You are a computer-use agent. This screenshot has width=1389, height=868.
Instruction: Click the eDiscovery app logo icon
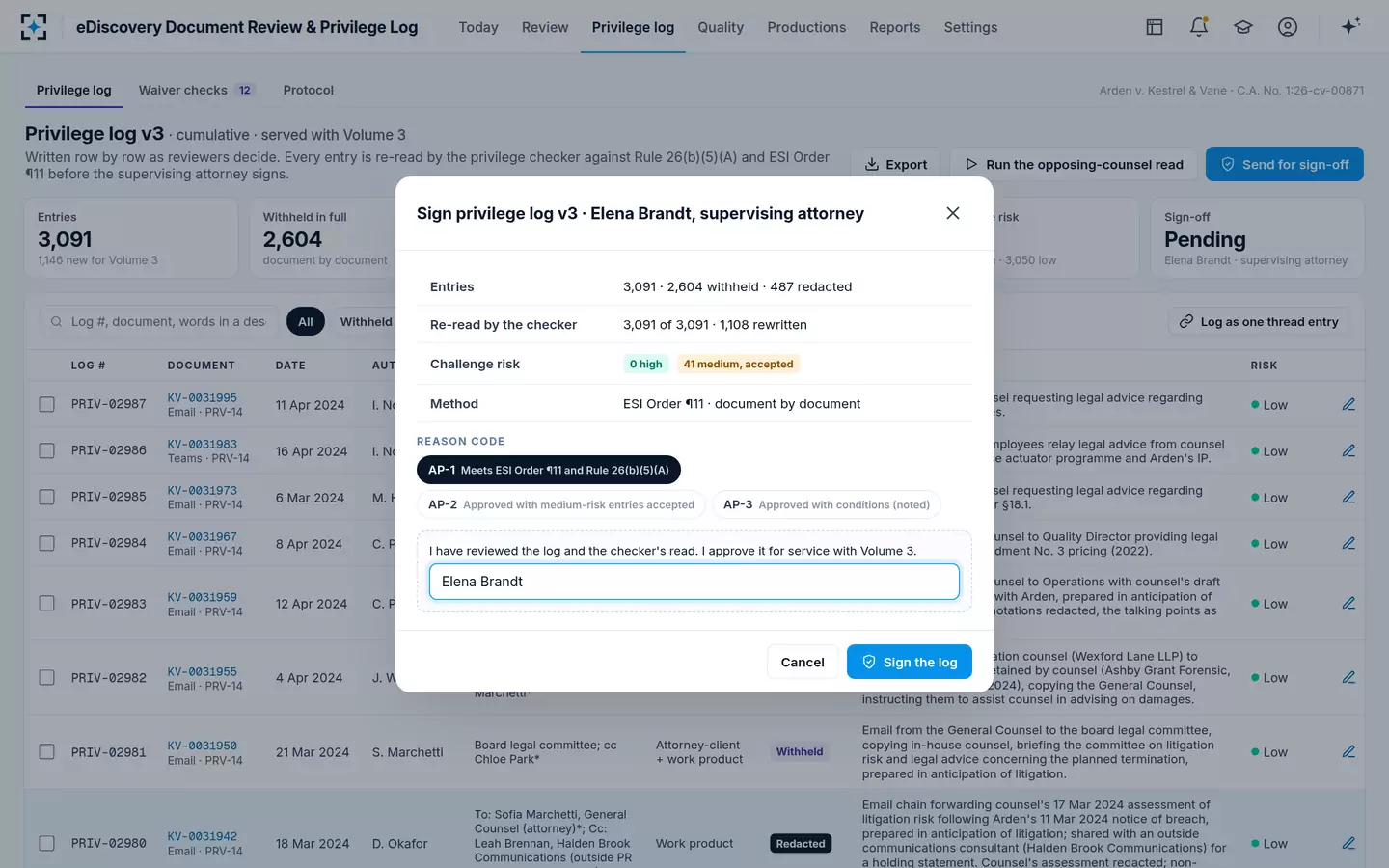coord(34,27)
